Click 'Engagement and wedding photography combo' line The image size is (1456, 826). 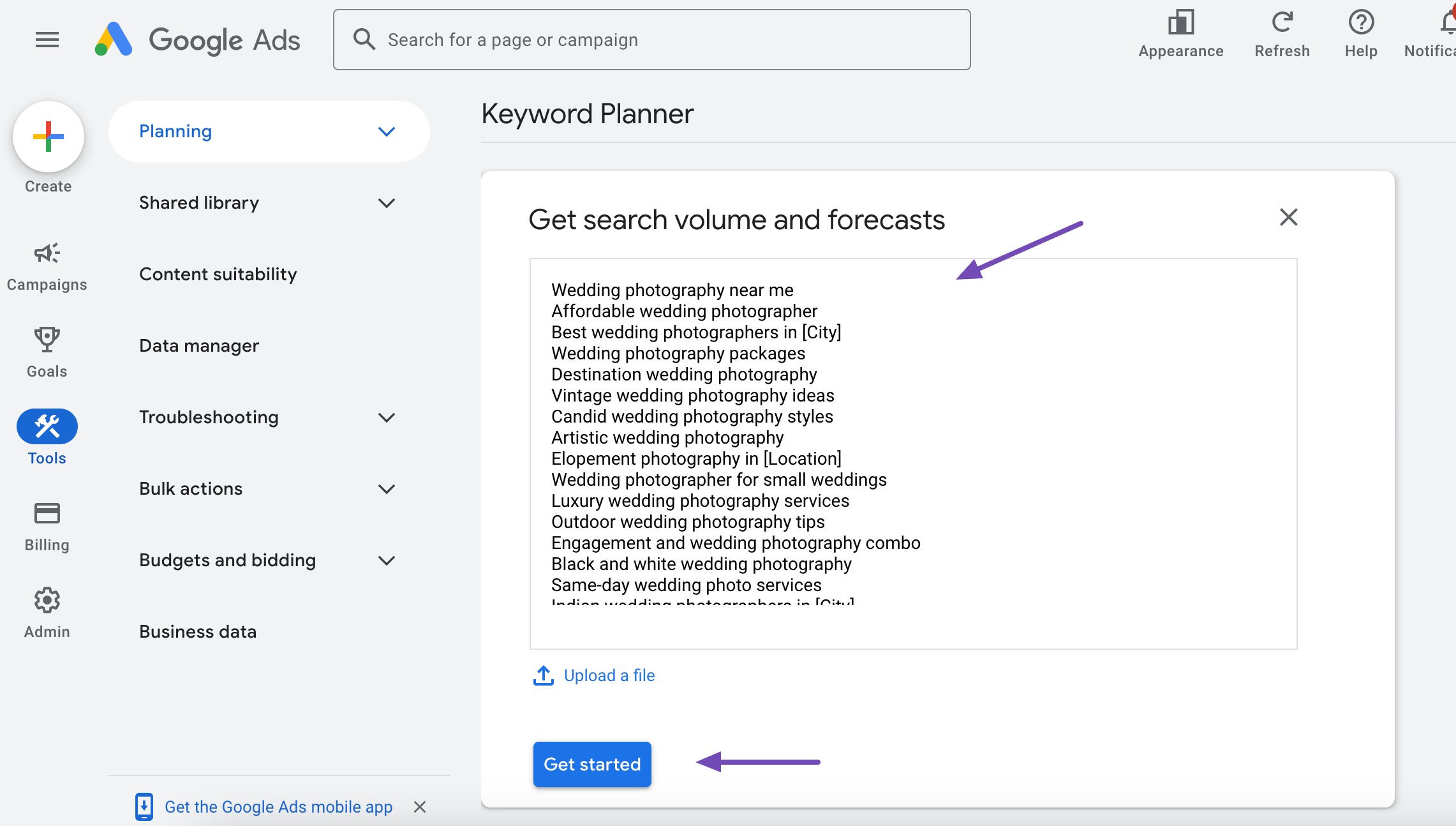736,543
